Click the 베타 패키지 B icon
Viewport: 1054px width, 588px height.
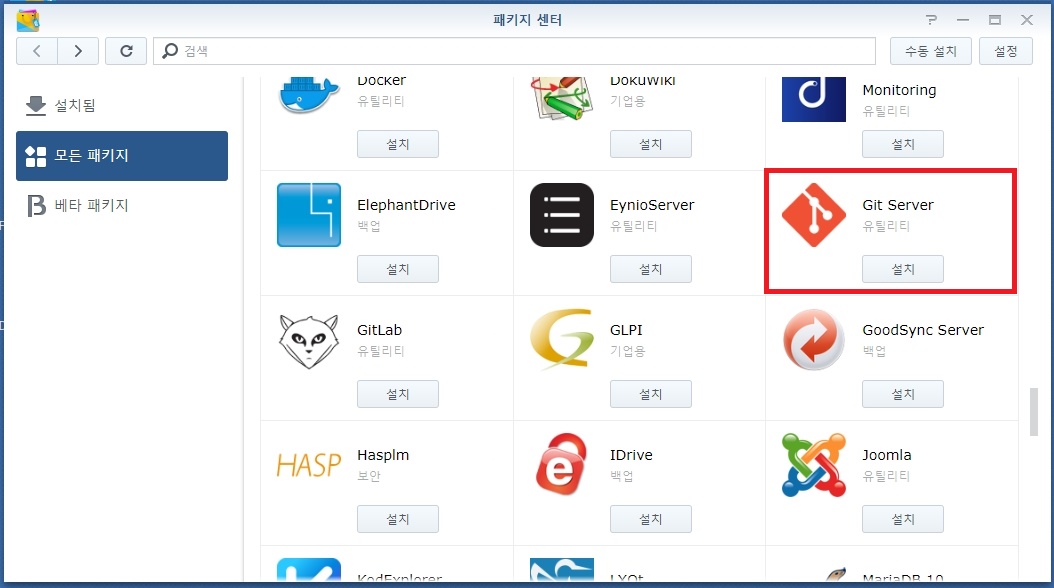point(36,206)
